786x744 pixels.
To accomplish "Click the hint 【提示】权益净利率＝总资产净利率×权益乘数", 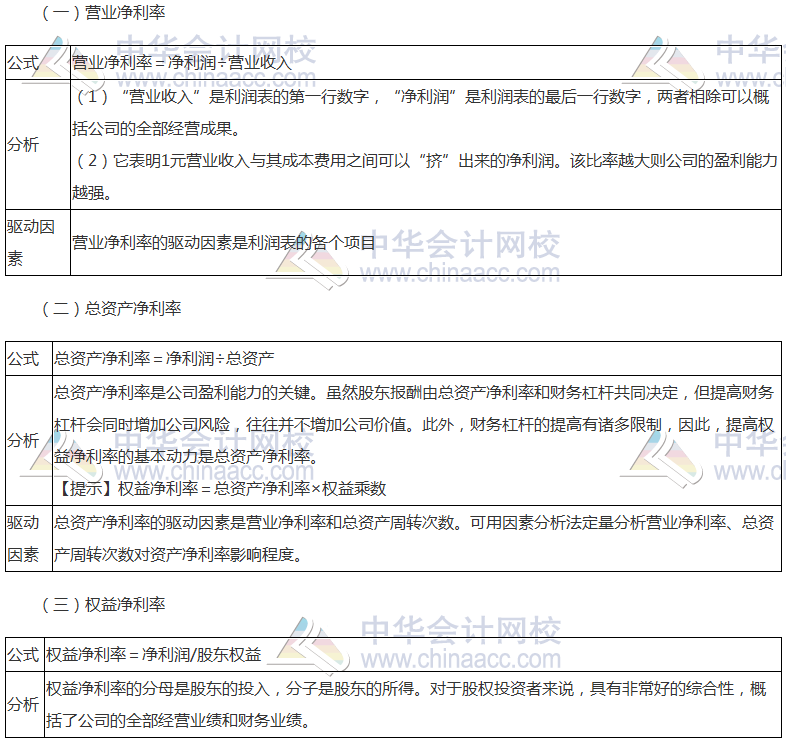I will click(220, 488).
